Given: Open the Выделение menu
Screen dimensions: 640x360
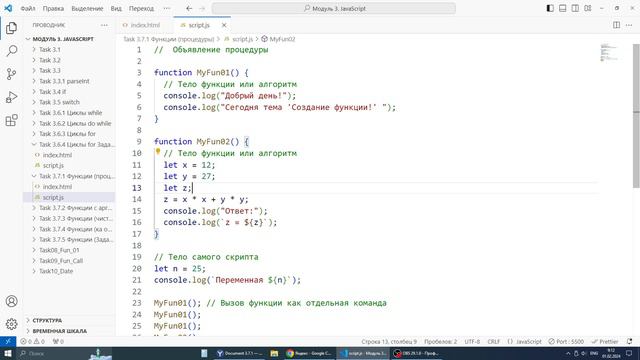Looking at the screenshot, I should (x=87, y=8).
